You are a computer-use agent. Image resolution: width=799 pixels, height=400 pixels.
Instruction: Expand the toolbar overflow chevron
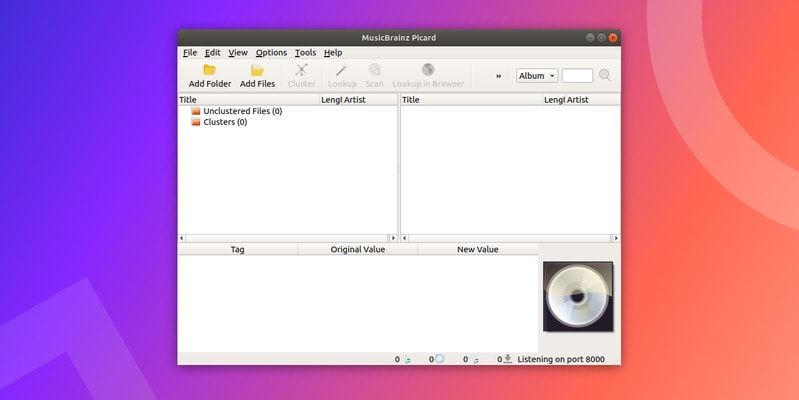(498, 76)
